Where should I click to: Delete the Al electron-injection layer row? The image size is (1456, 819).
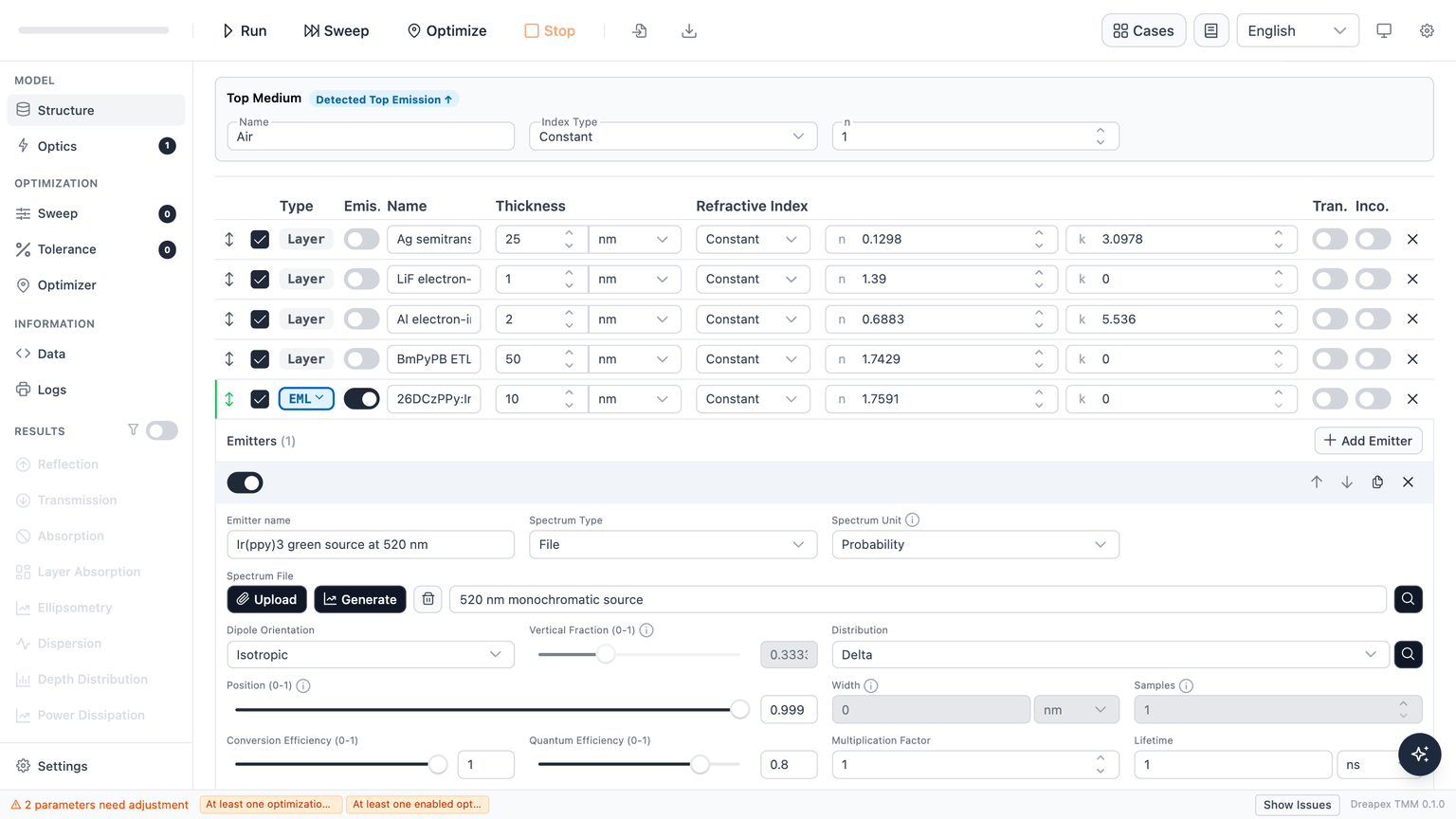[x=1412, y=319]
